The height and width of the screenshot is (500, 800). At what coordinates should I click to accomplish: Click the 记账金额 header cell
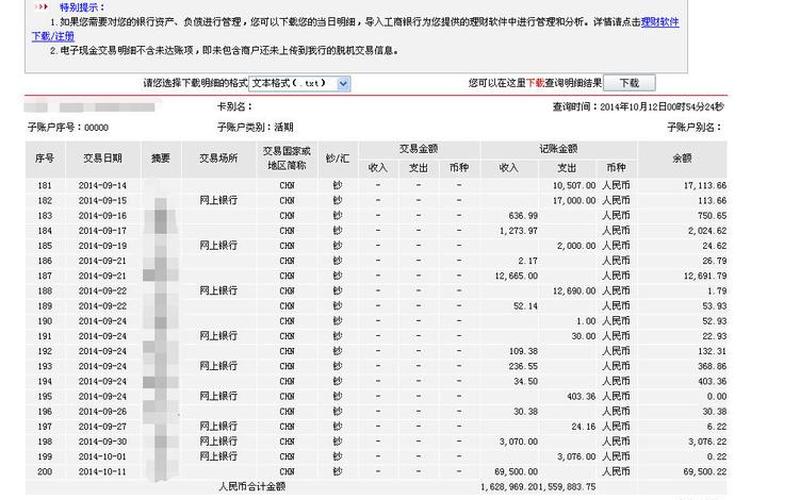pyautogui.click(x=558, y=149)
